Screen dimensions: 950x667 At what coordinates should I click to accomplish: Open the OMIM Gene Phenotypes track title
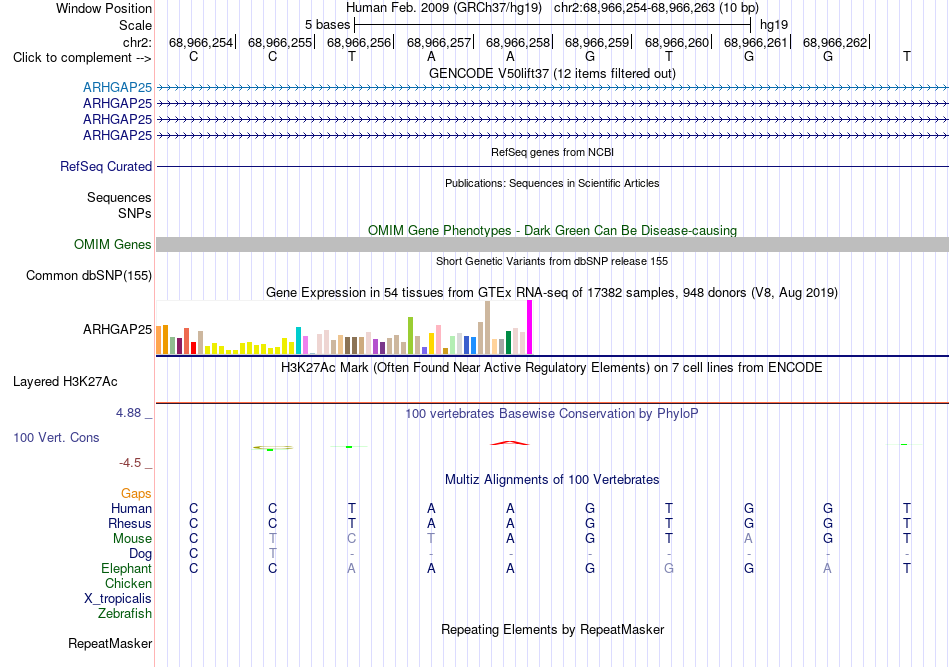[x=552, y=230]
